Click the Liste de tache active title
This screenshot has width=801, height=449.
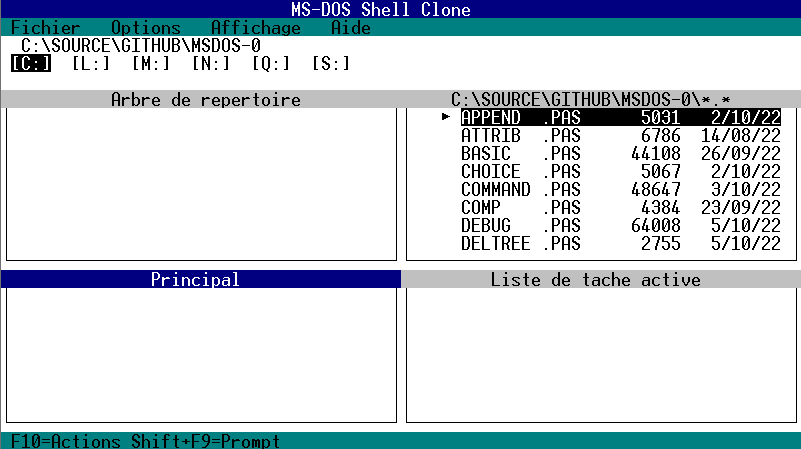point(595,280)
